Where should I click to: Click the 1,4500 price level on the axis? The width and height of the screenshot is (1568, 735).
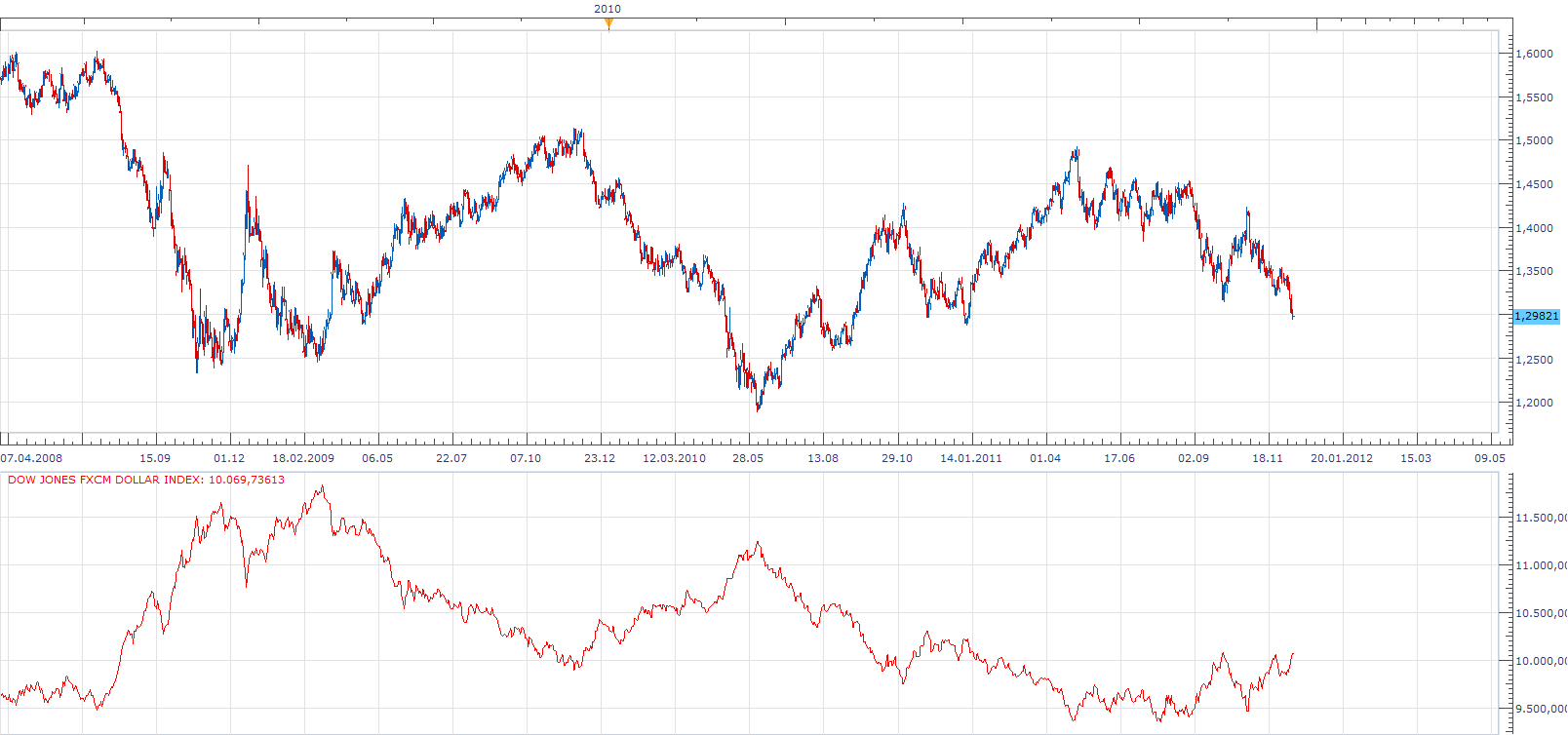pyautogui.click(x=1535, y=184)
